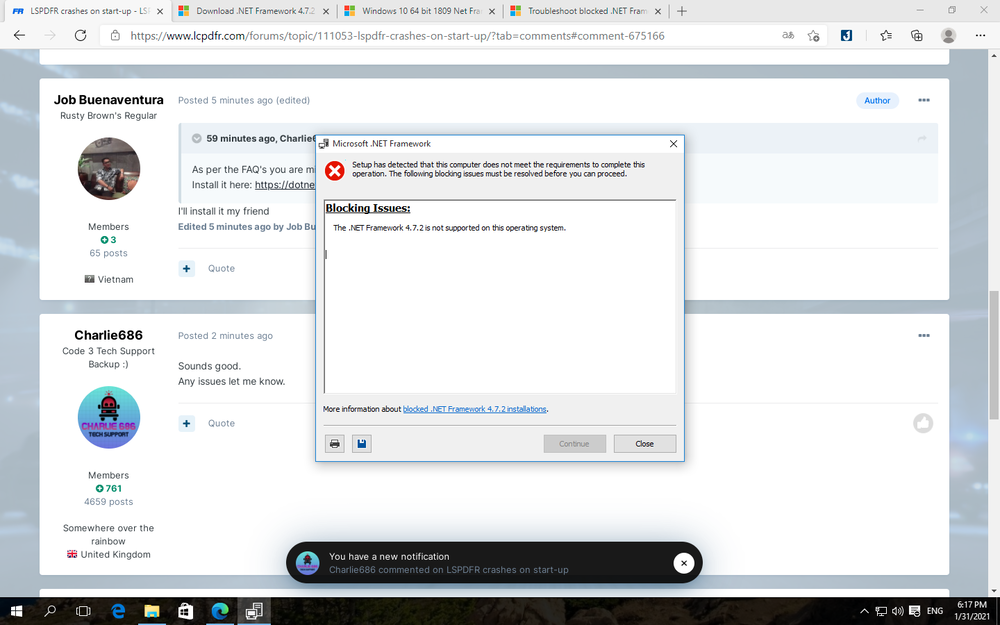This screenshot has width=1000, height=625.
Task: Open the Favorites list
Action: click(x=886, y=36)
